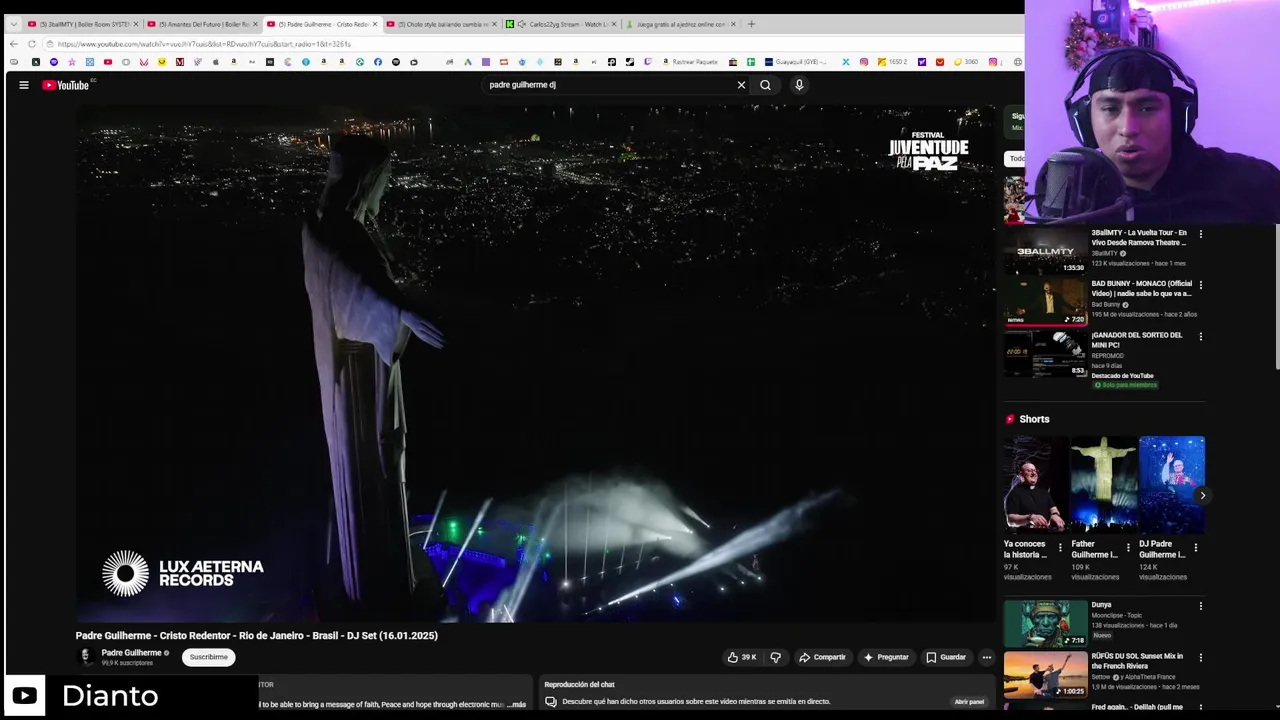The height and width of the screenshot is (720, 1280).
Task: Click the magnifier search button
Action: point(765,85)
